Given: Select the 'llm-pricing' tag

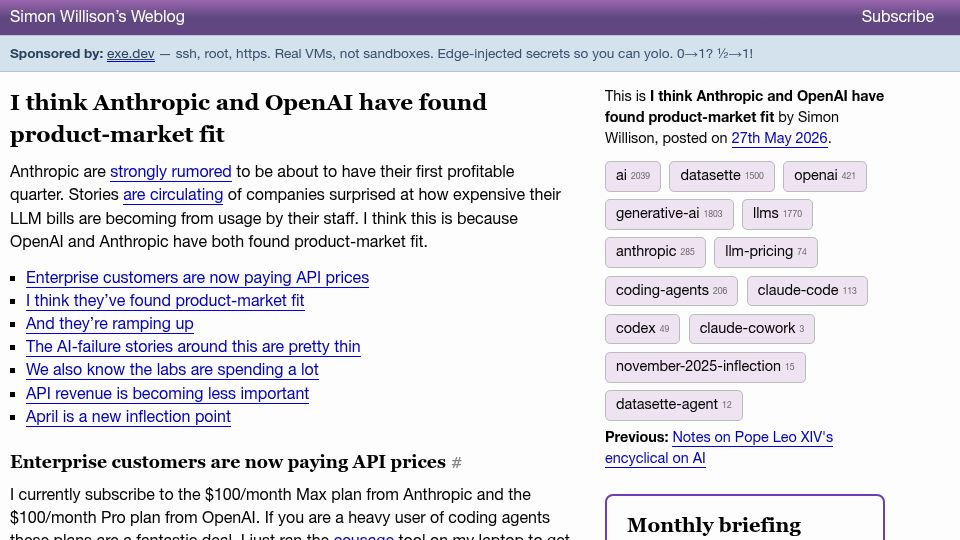Looking at the screenshot, I should coord(766,252).
